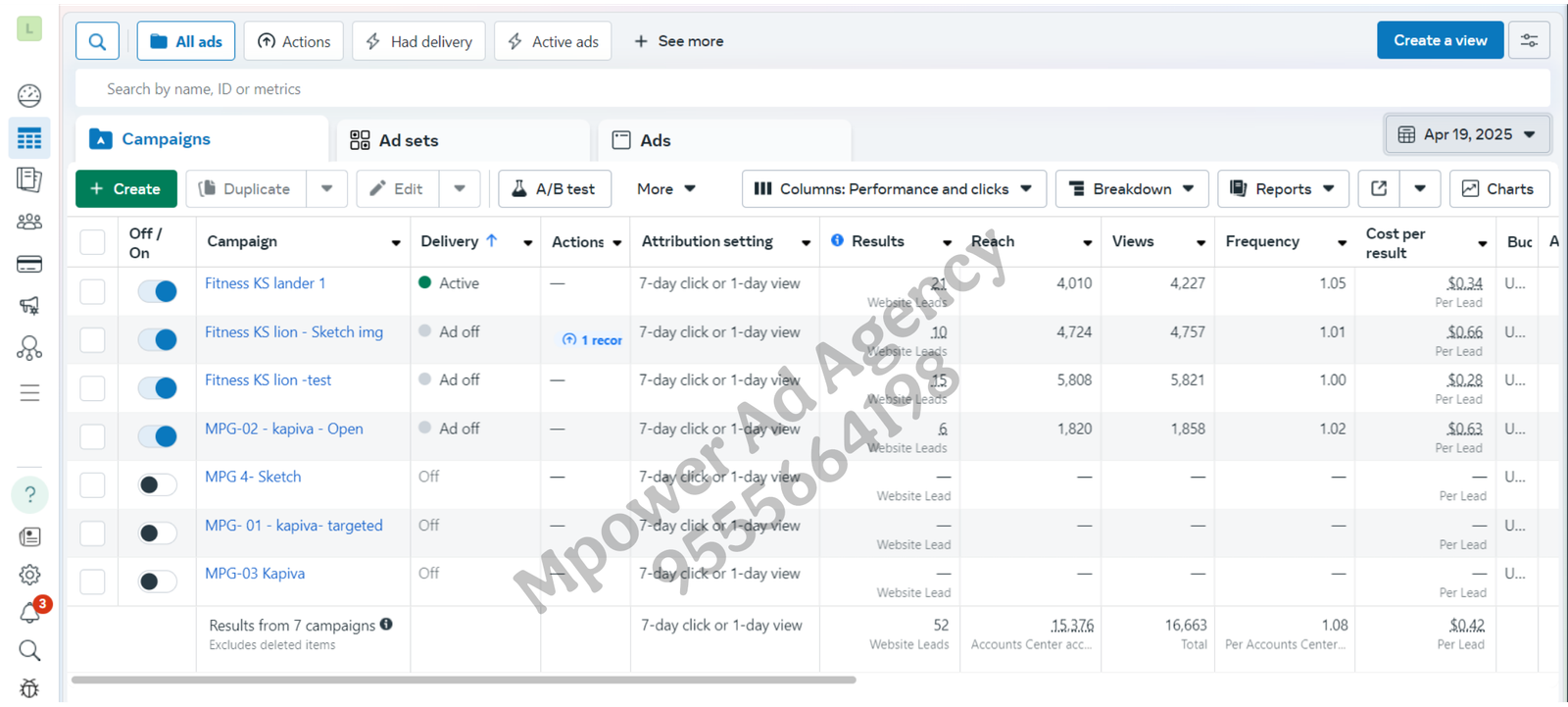Open the advertising megaphone icon in sidebar
This screenshot has height=707, width=1568.
[x=29, y=306]
